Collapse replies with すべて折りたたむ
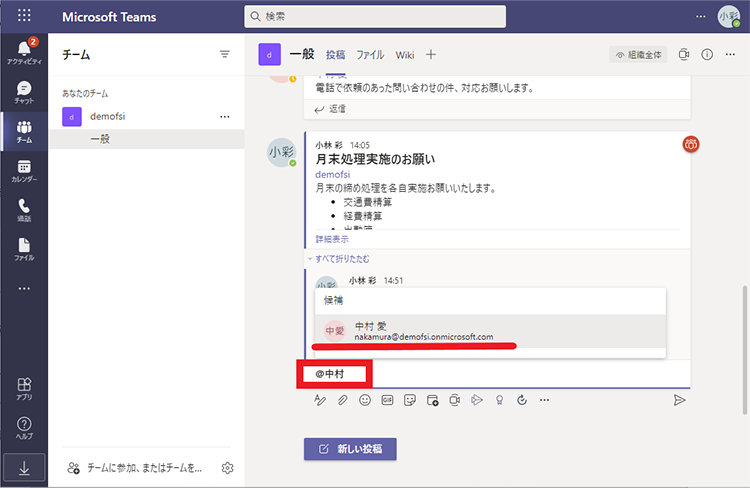750x488 pixels. pyautogui.click(x=342, y=259)
